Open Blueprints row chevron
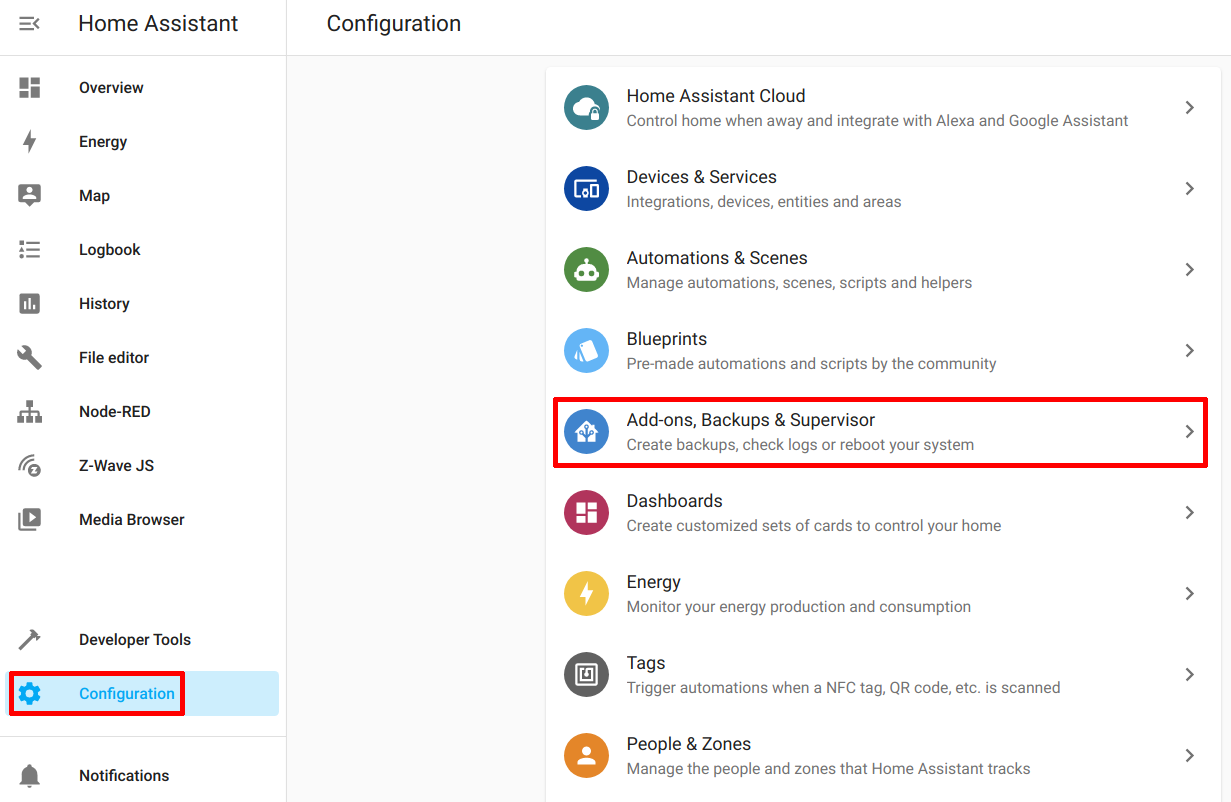 [1189, 350]
